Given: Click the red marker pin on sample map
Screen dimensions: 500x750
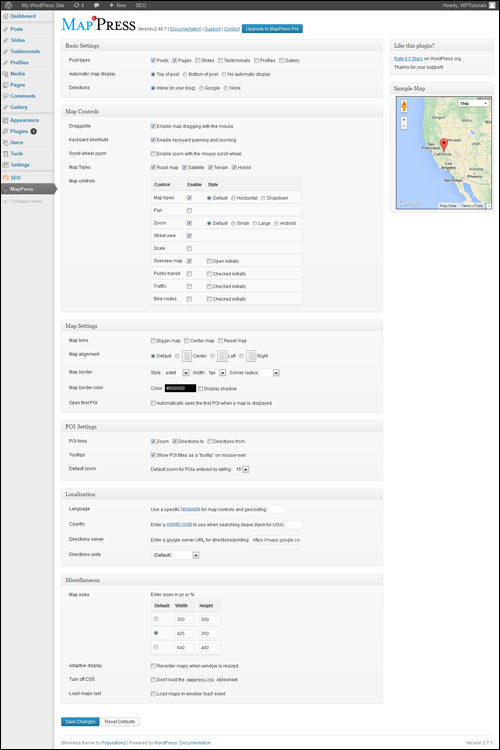Looking at the screenshot, I should pyautogui.click(x=444, y=145).
